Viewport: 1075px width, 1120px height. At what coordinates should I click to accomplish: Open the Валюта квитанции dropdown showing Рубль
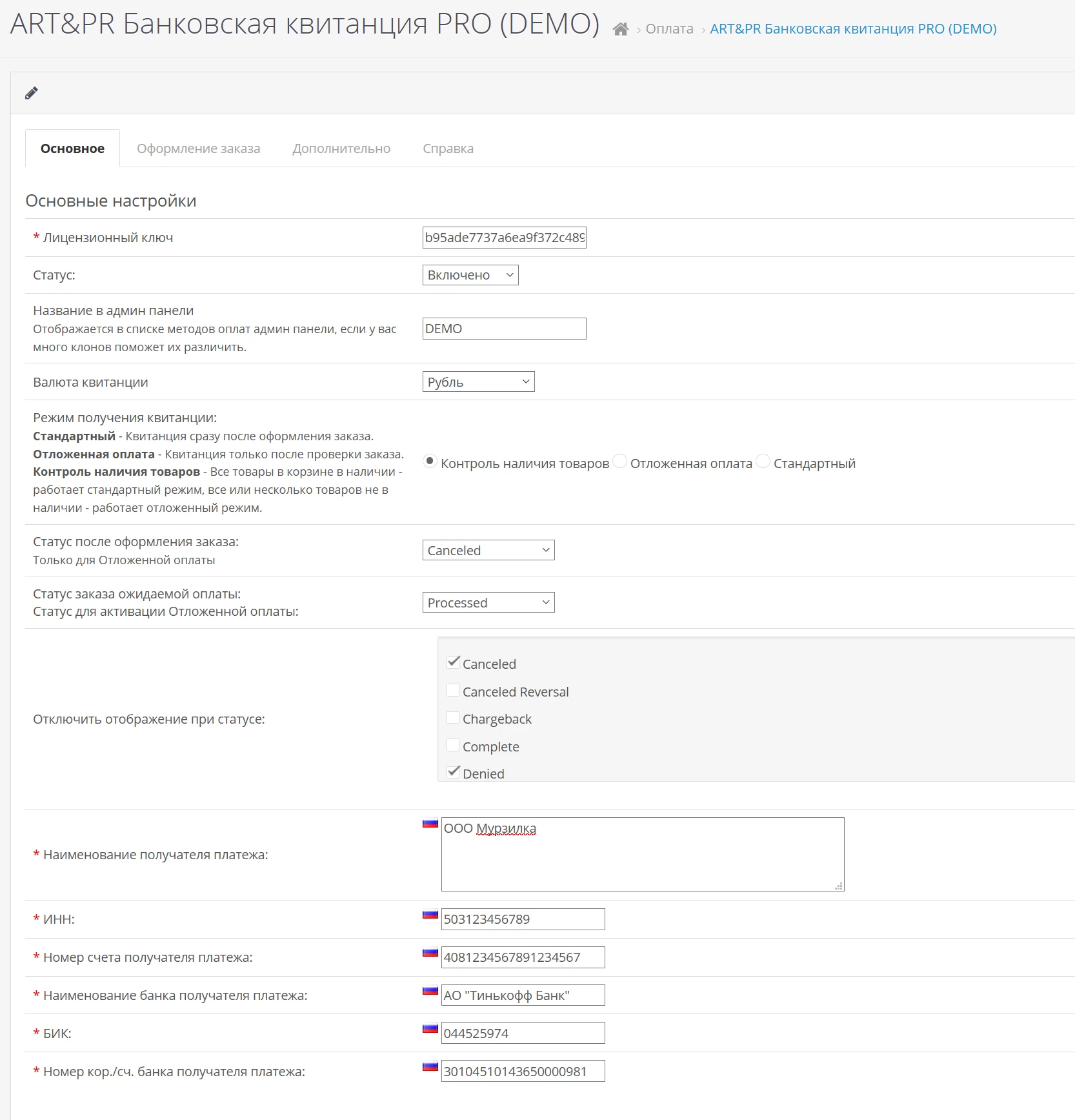tap(478, 382)
